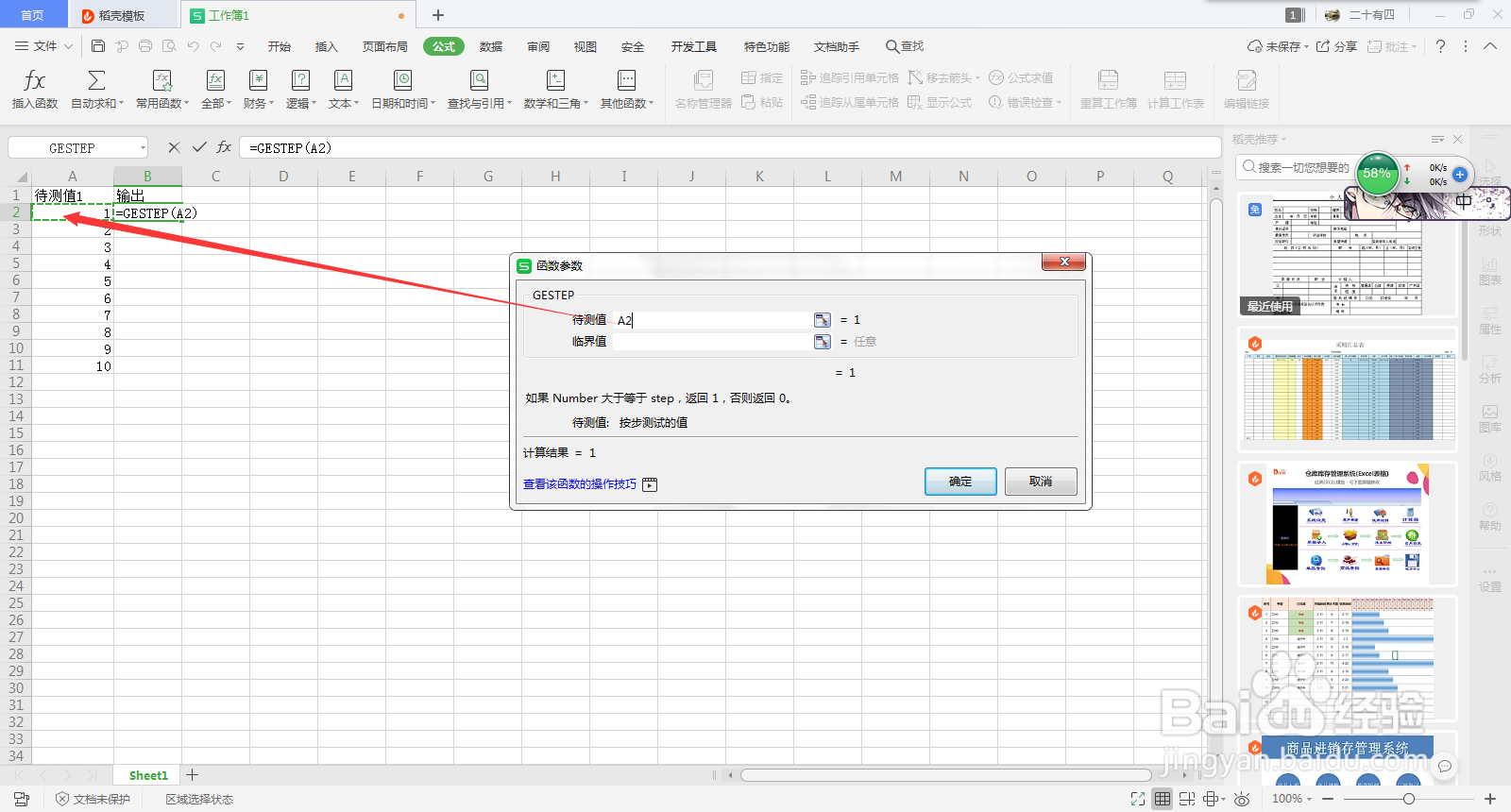Image resolution: width=1511 pixels, height=812 pixels.
Task: Select the 仓库库存管理系统 template thumbnail
Action: [1348, 524]
